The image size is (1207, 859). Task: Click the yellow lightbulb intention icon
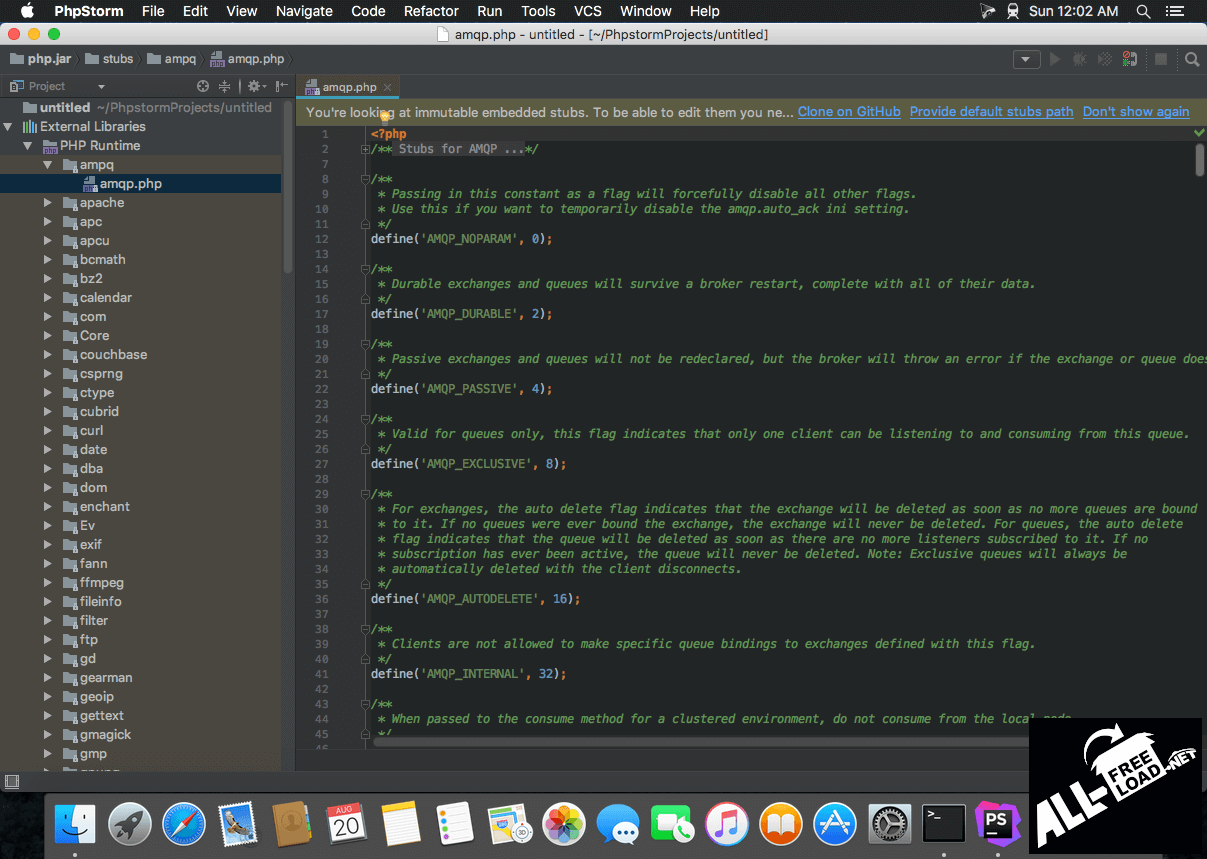coord(384,118)
